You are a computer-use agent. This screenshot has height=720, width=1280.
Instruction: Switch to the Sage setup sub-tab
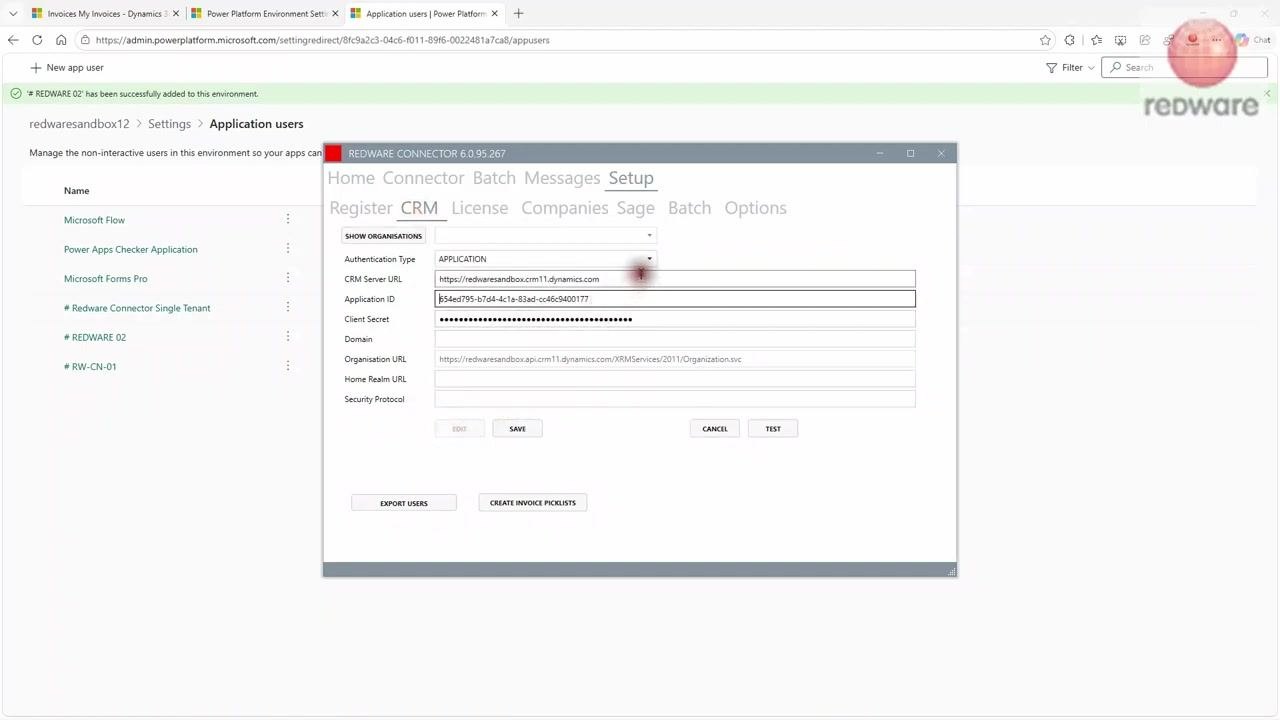coord(636,208)
